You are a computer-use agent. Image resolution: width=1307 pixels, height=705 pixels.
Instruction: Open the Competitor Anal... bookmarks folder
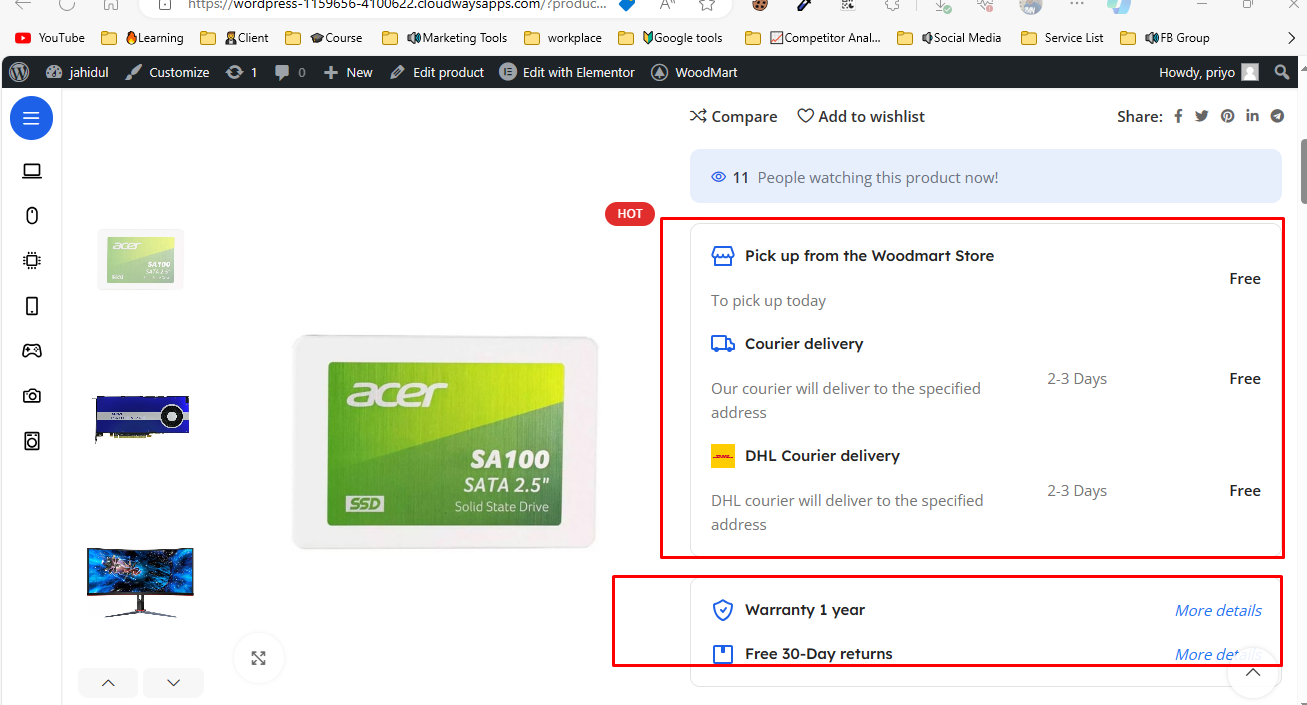[814, 38]
